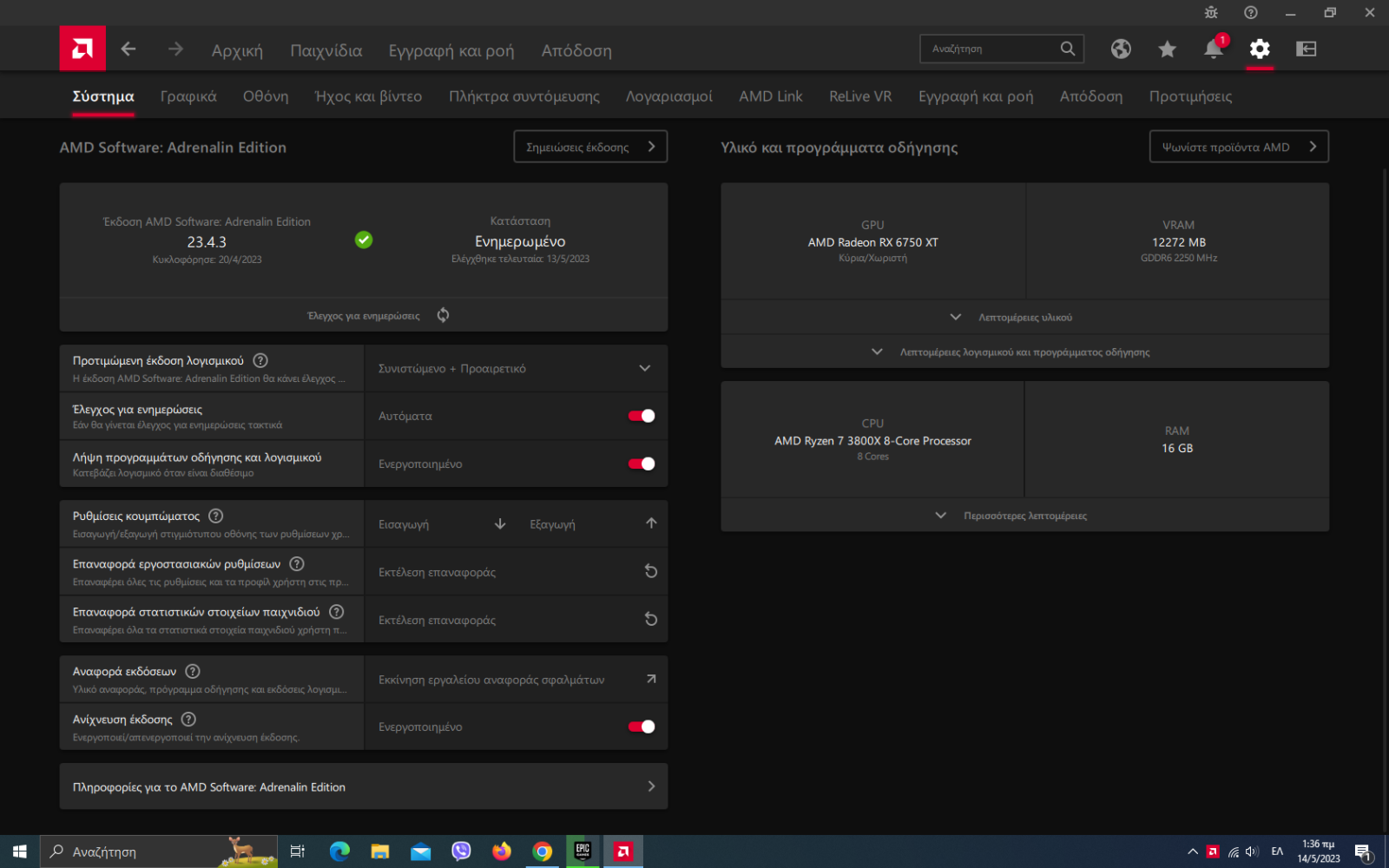Viewport: 1389px width, 868px height.
Task: Open Εγγραφή και ροή in top navigation
Action: coord(451,50)
